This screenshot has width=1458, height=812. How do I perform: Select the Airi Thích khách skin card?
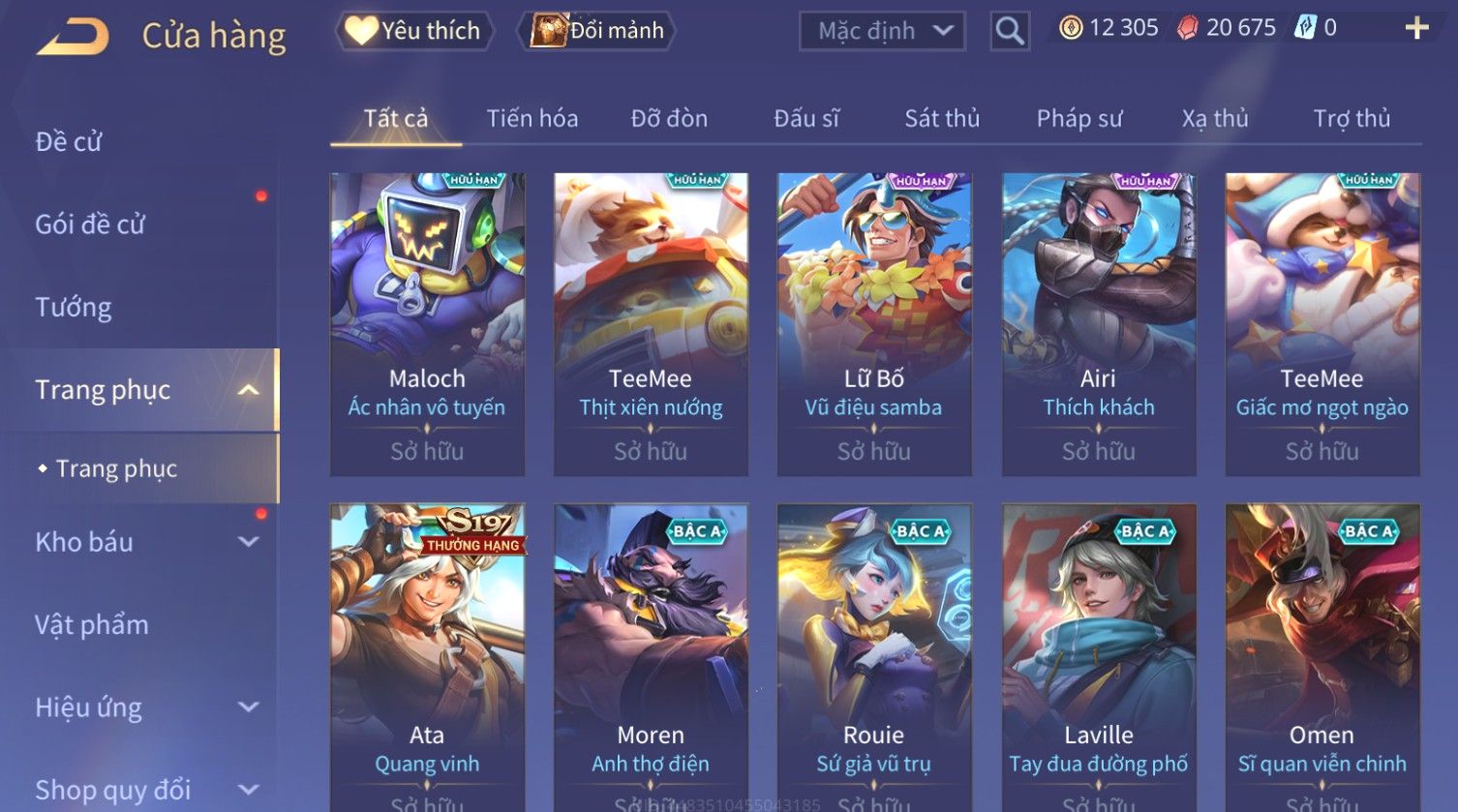(1099, 324)
